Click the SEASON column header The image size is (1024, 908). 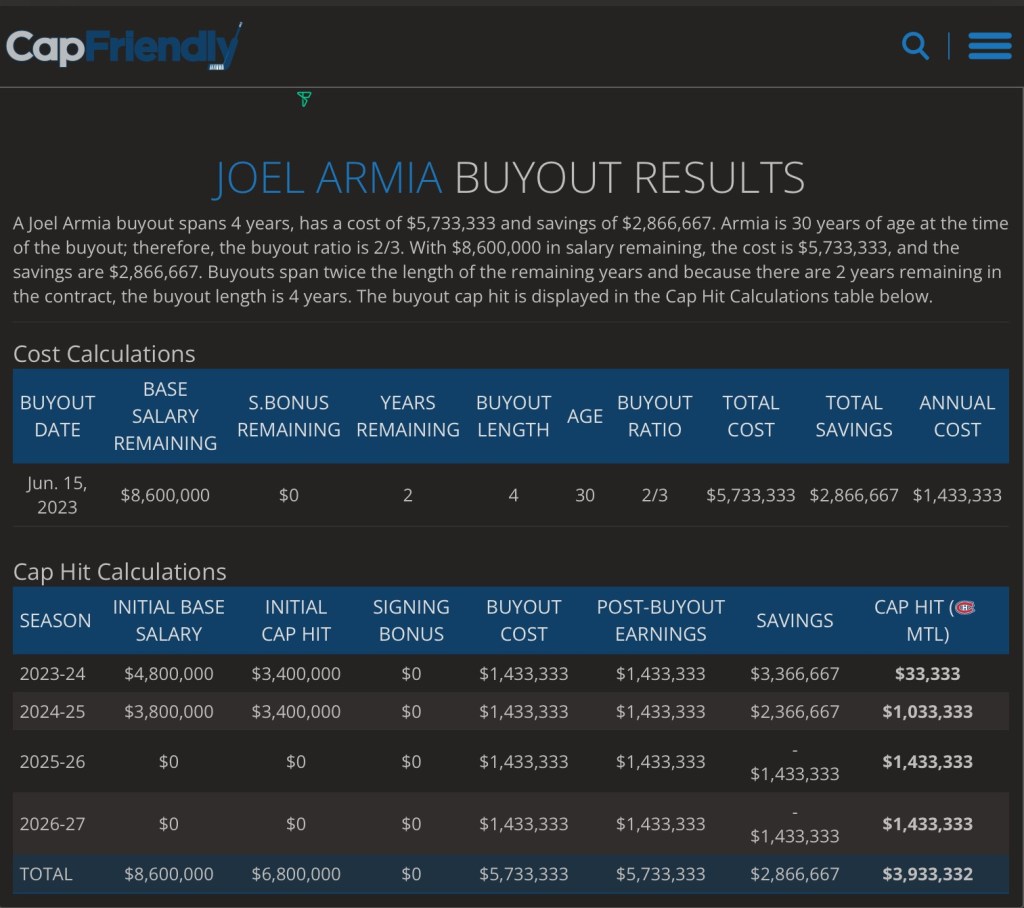(x=55, y=620)
